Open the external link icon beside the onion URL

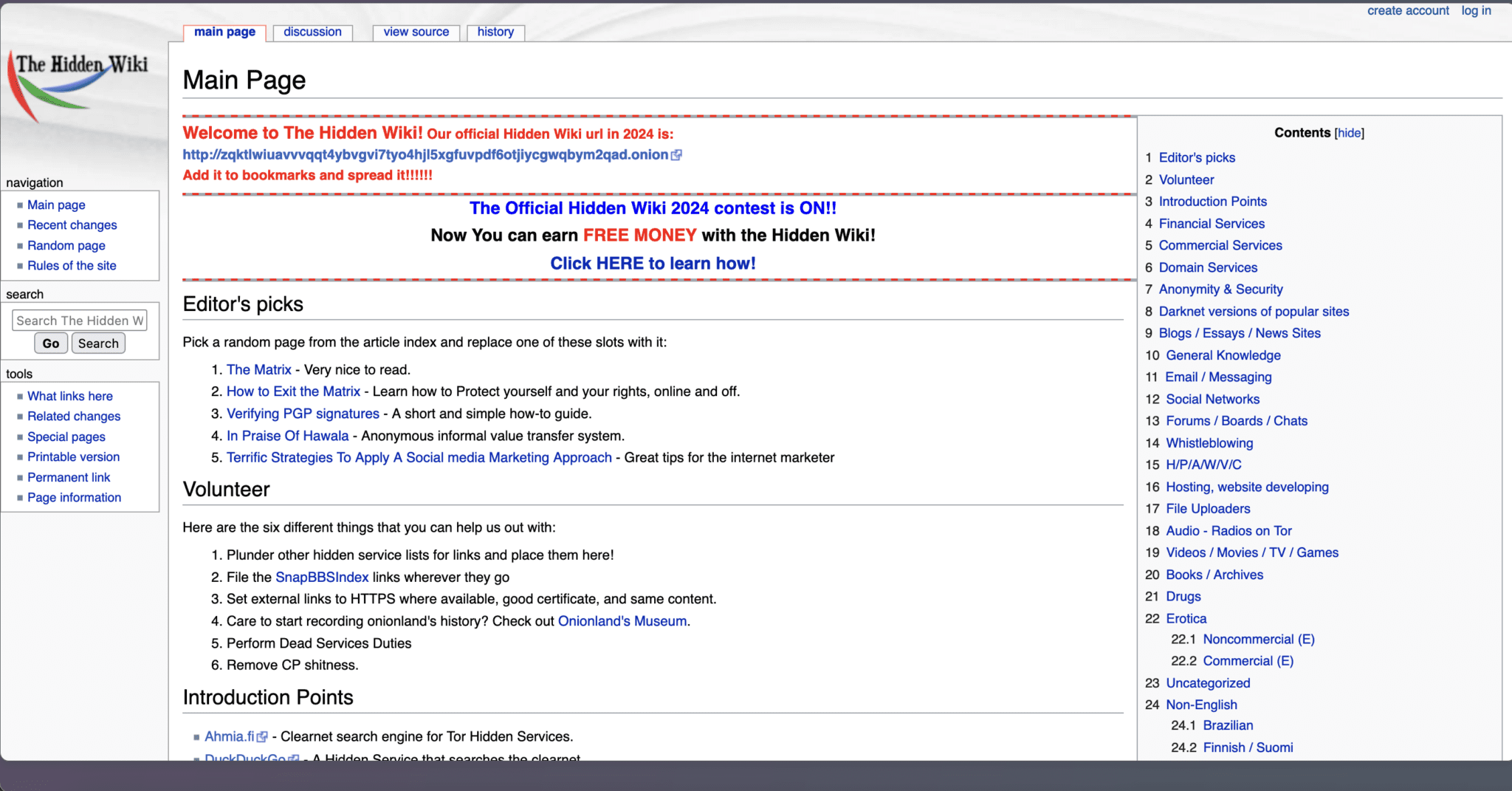pyautogui.click(x=677, y=155)
